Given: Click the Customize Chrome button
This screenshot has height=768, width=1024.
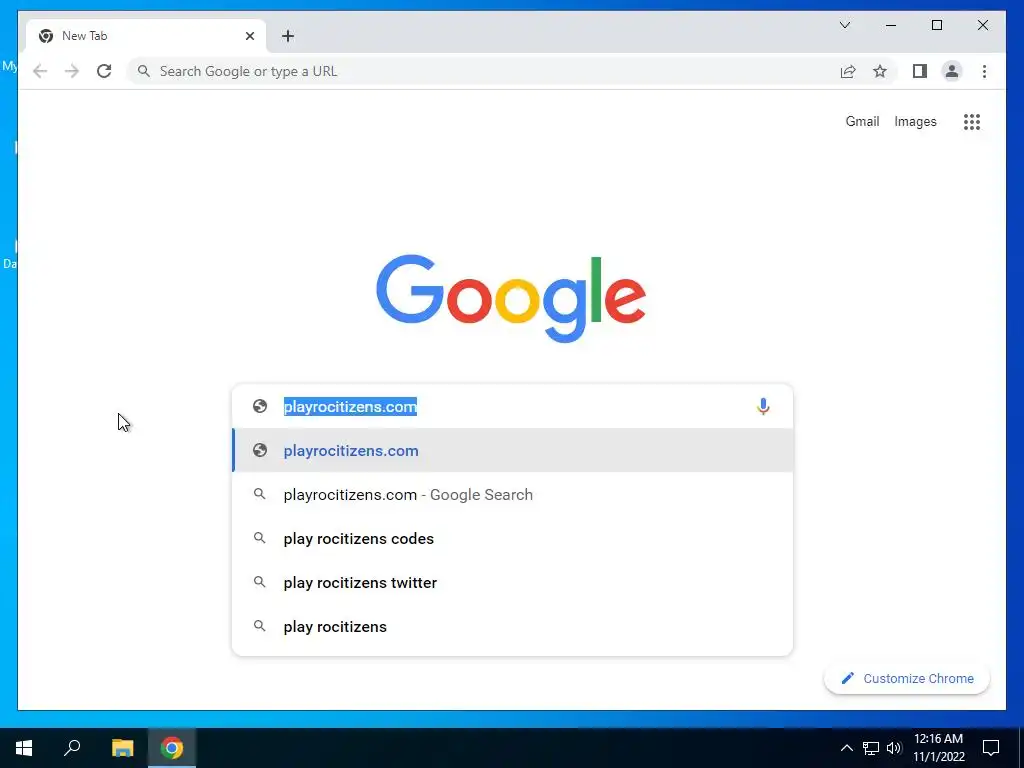Looking at the screenshot, I should 907,679.
